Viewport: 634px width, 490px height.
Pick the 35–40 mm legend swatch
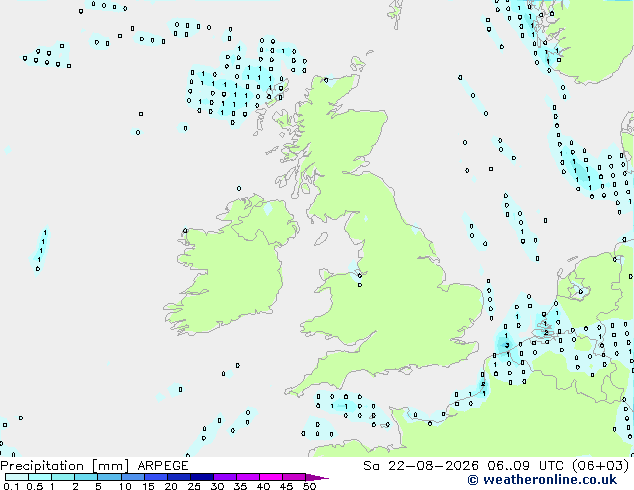(247, 477)
